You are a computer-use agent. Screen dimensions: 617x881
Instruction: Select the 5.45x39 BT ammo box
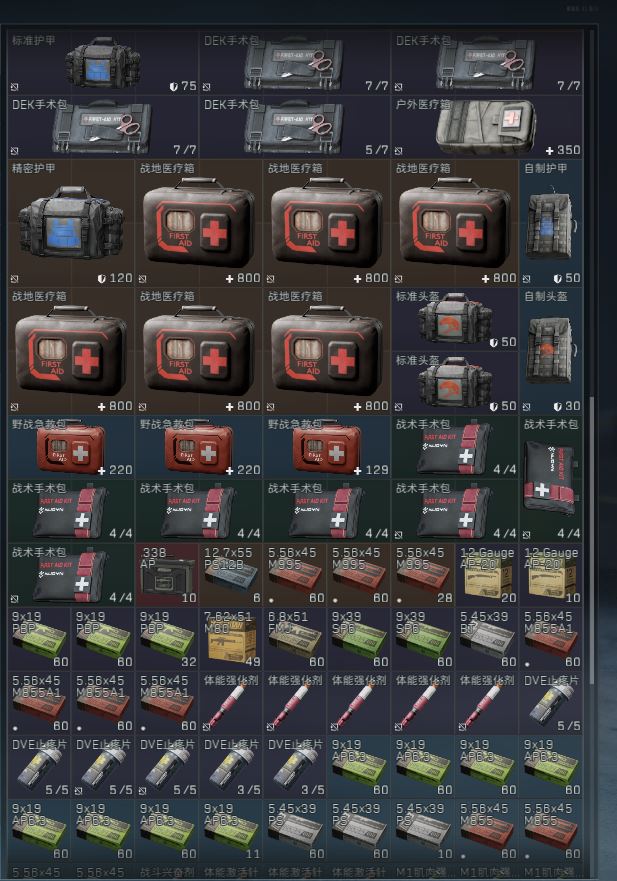point(487,638)
